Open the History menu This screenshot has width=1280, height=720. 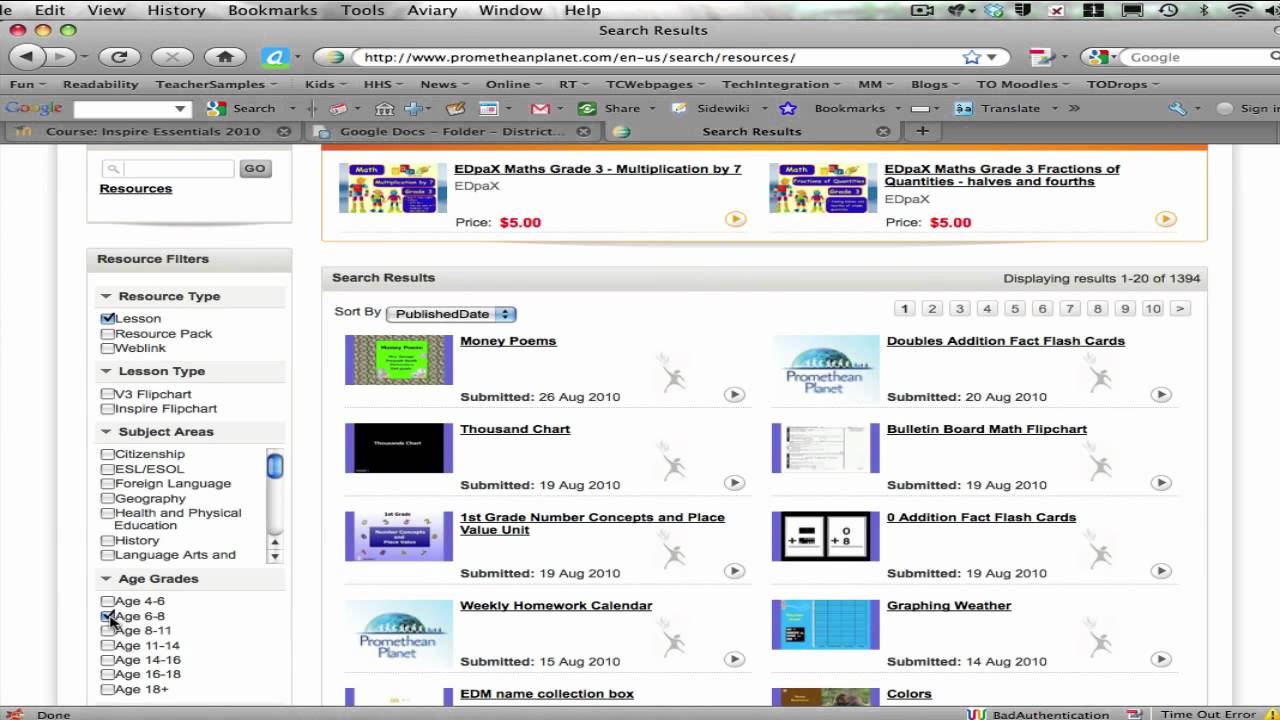pyautogui.click(x=176, y=10)
